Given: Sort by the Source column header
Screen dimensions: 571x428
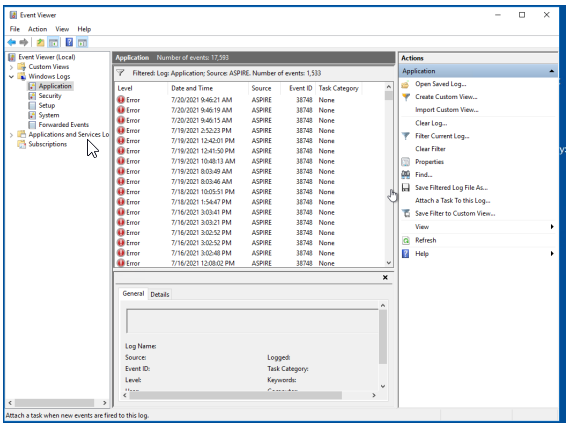Looking at the screenshot, I should coord(264,89).
